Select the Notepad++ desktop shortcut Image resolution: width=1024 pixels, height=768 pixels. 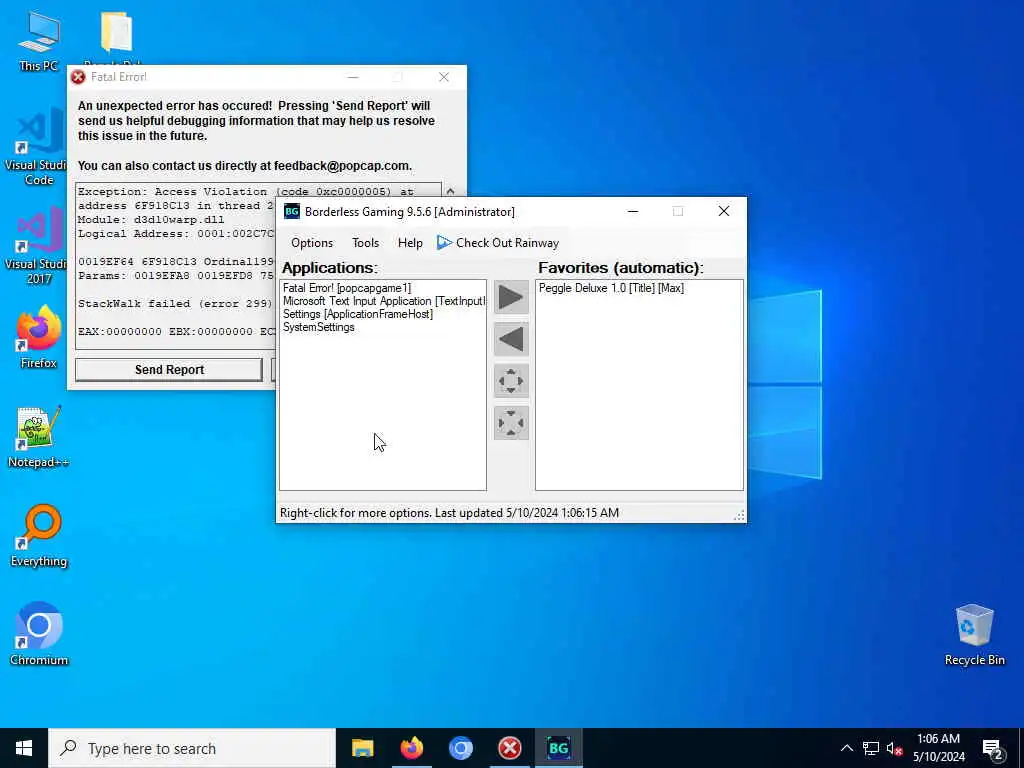pyautogui.click(x=39, y=437)
